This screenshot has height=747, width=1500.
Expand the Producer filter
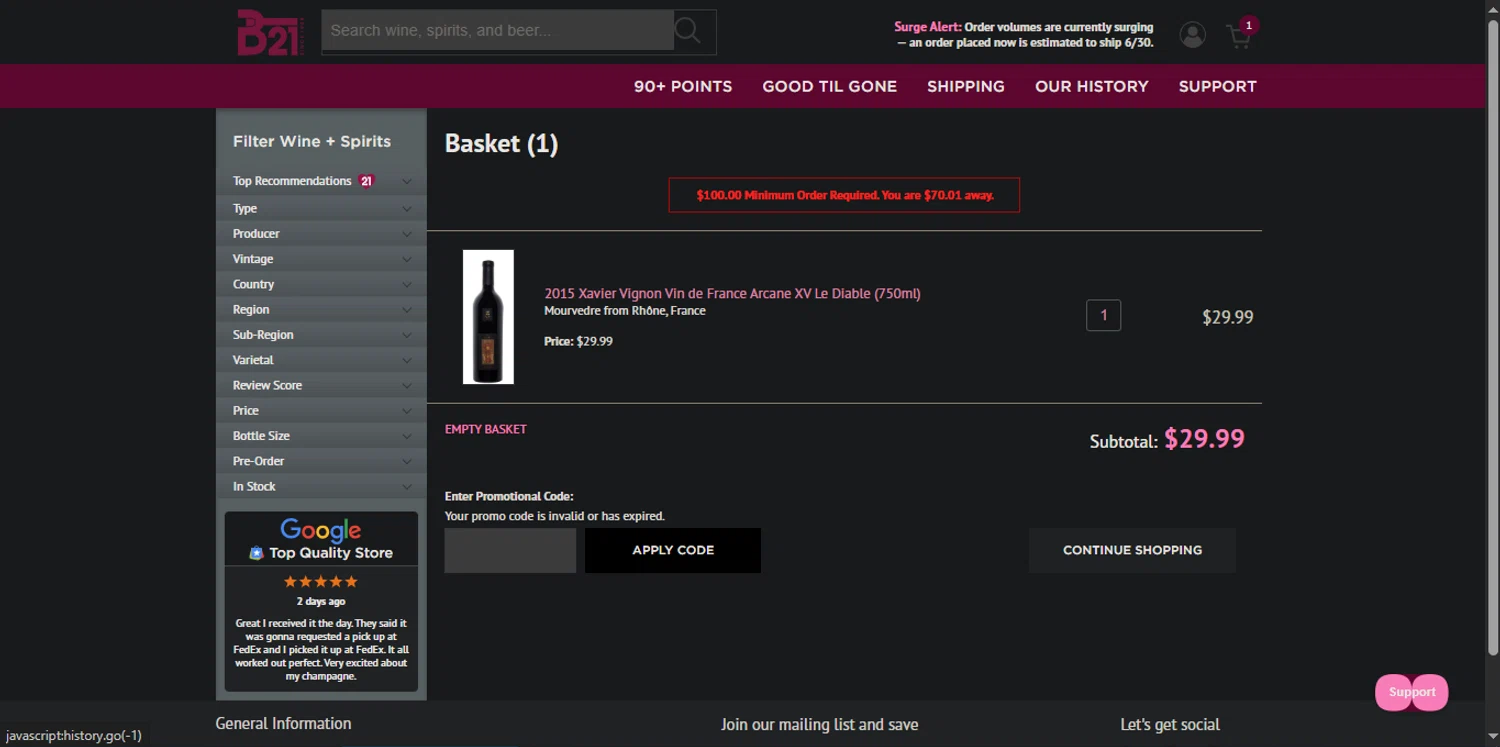pos(321,233)
